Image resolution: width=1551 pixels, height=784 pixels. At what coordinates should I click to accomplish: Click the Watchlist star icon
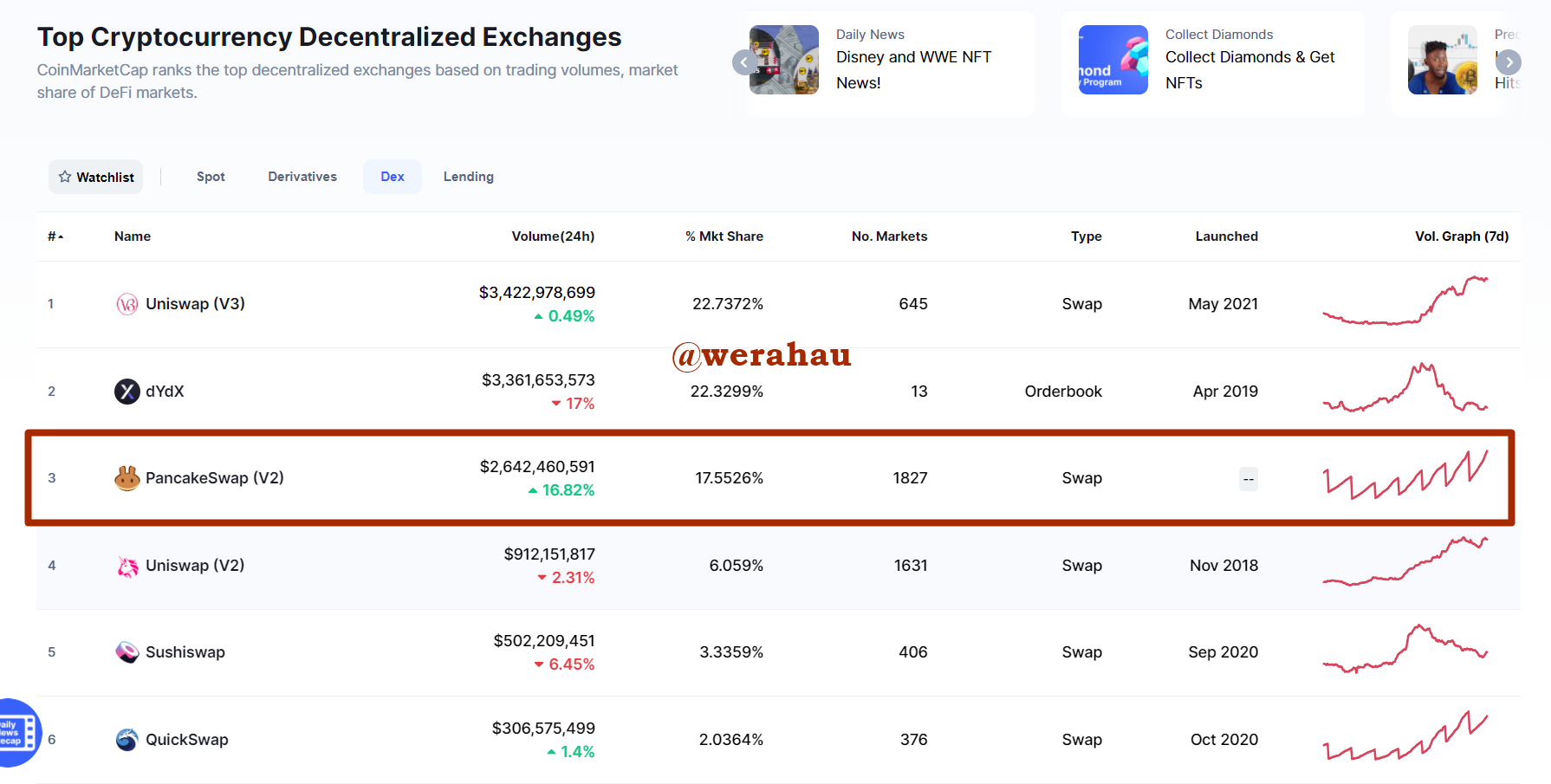(65, 177)
